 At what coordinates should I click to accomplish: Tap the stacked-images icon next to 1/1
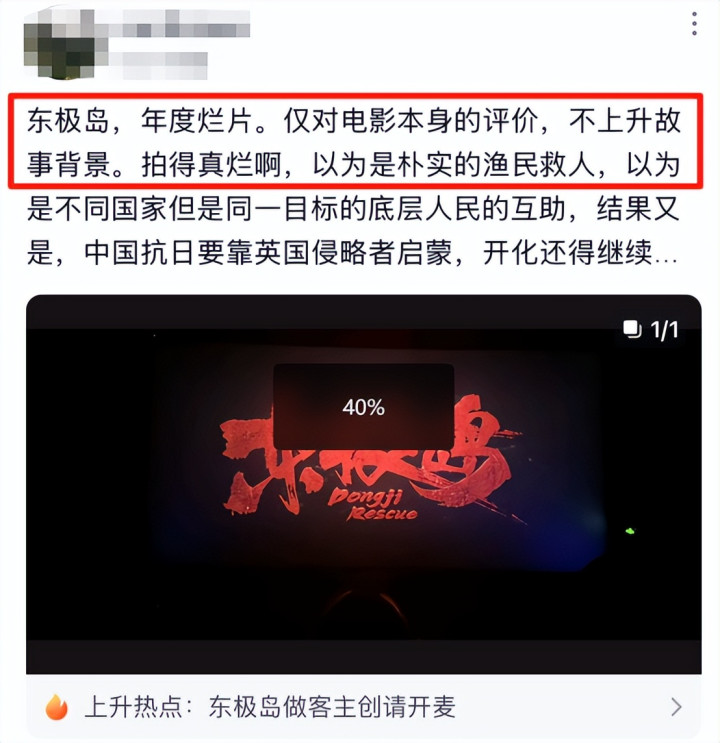pyautogui.click(x=632, y=329)
